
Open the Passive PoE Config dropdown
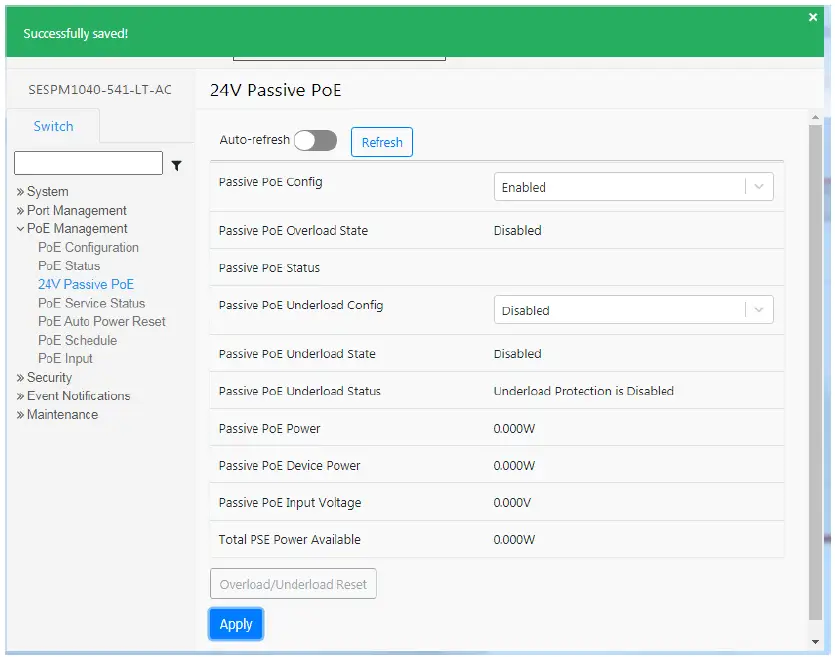[x=633, y=187]
